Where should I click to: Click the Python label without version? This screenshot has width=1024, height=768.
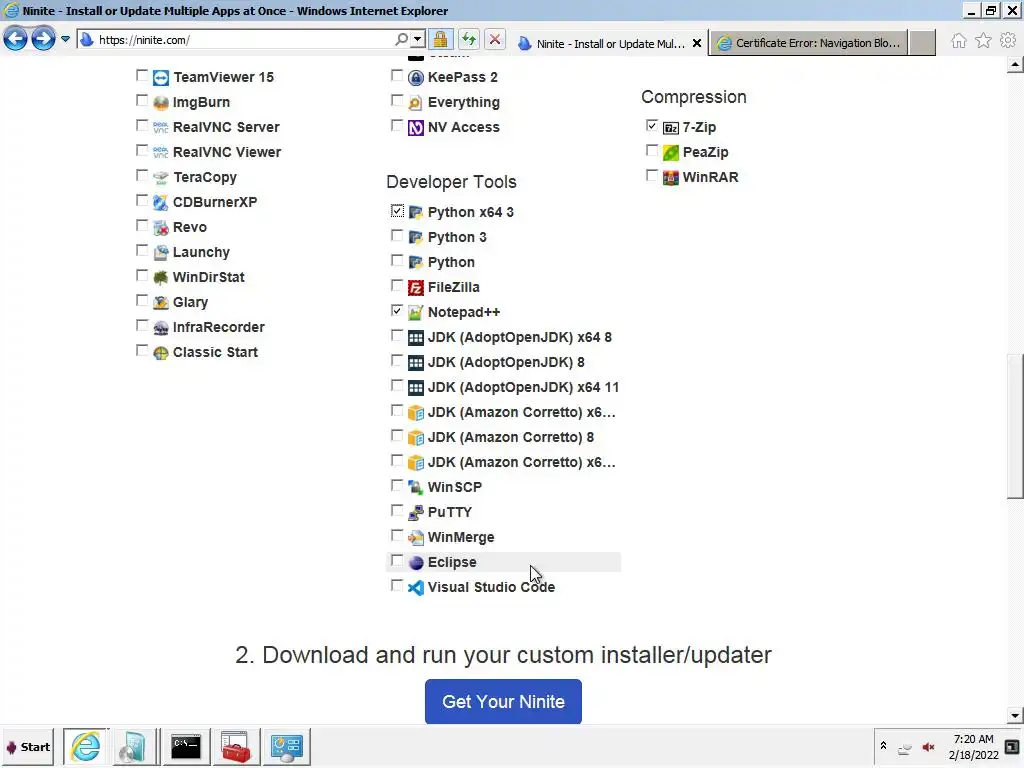point(451,263)
